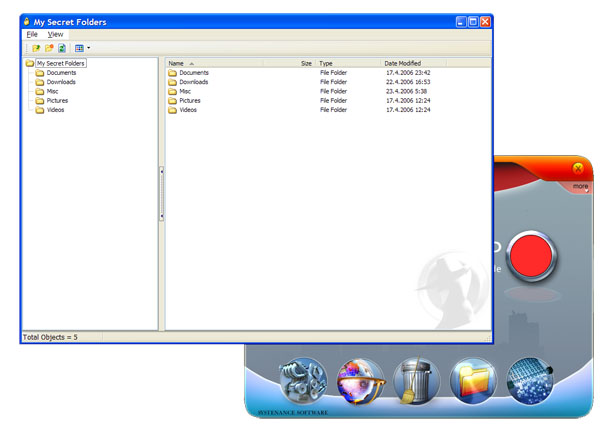This screenshot has height=427, width=600.
Task: Sort by the Name column header
Action: (x=214, y=63)
